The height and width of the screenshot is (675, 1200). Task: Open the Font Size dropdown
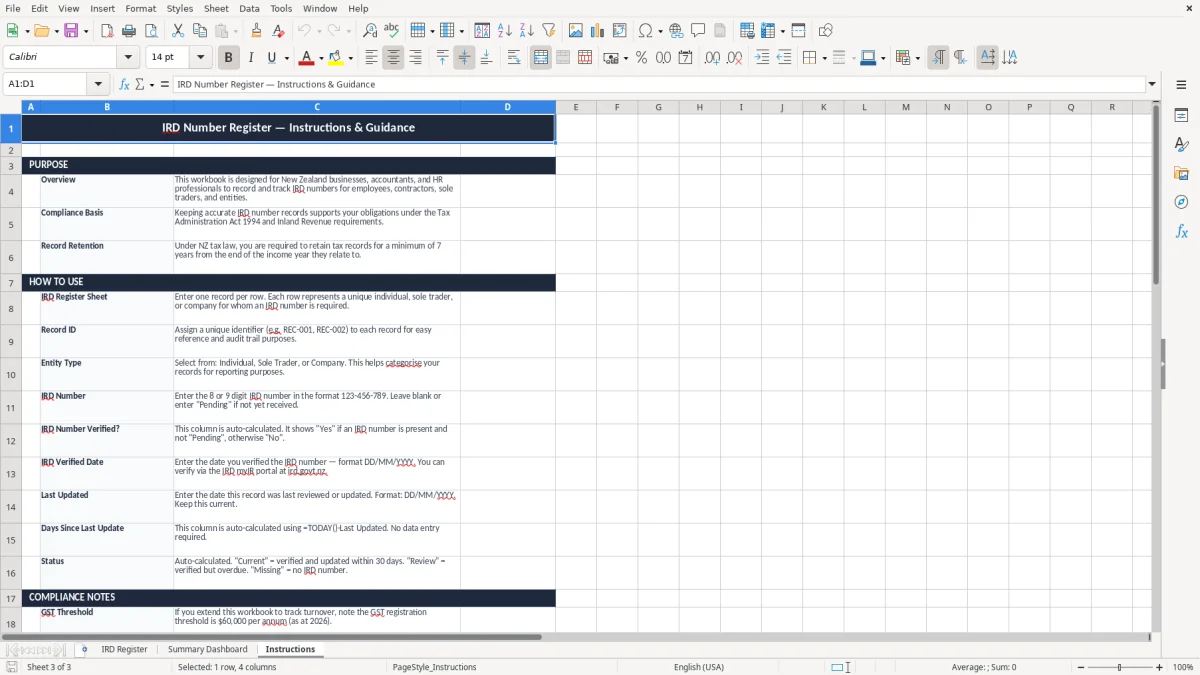tap(200, 58)
